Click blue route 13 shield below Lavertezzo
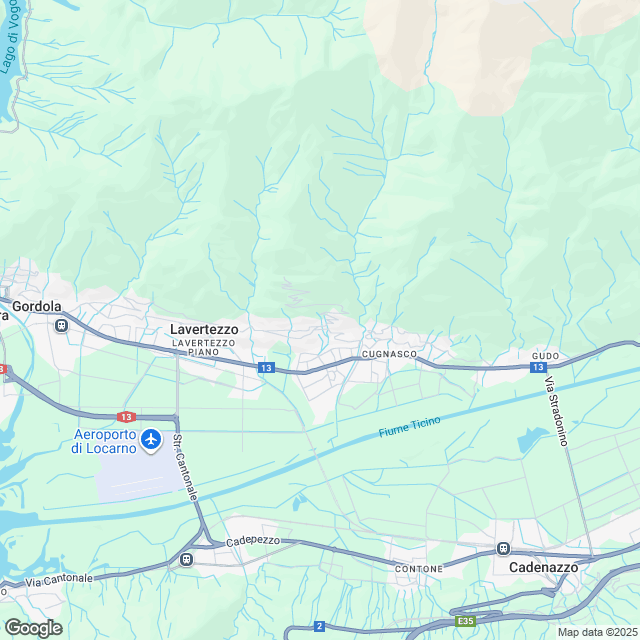640x640 pixels. point(266,368)
